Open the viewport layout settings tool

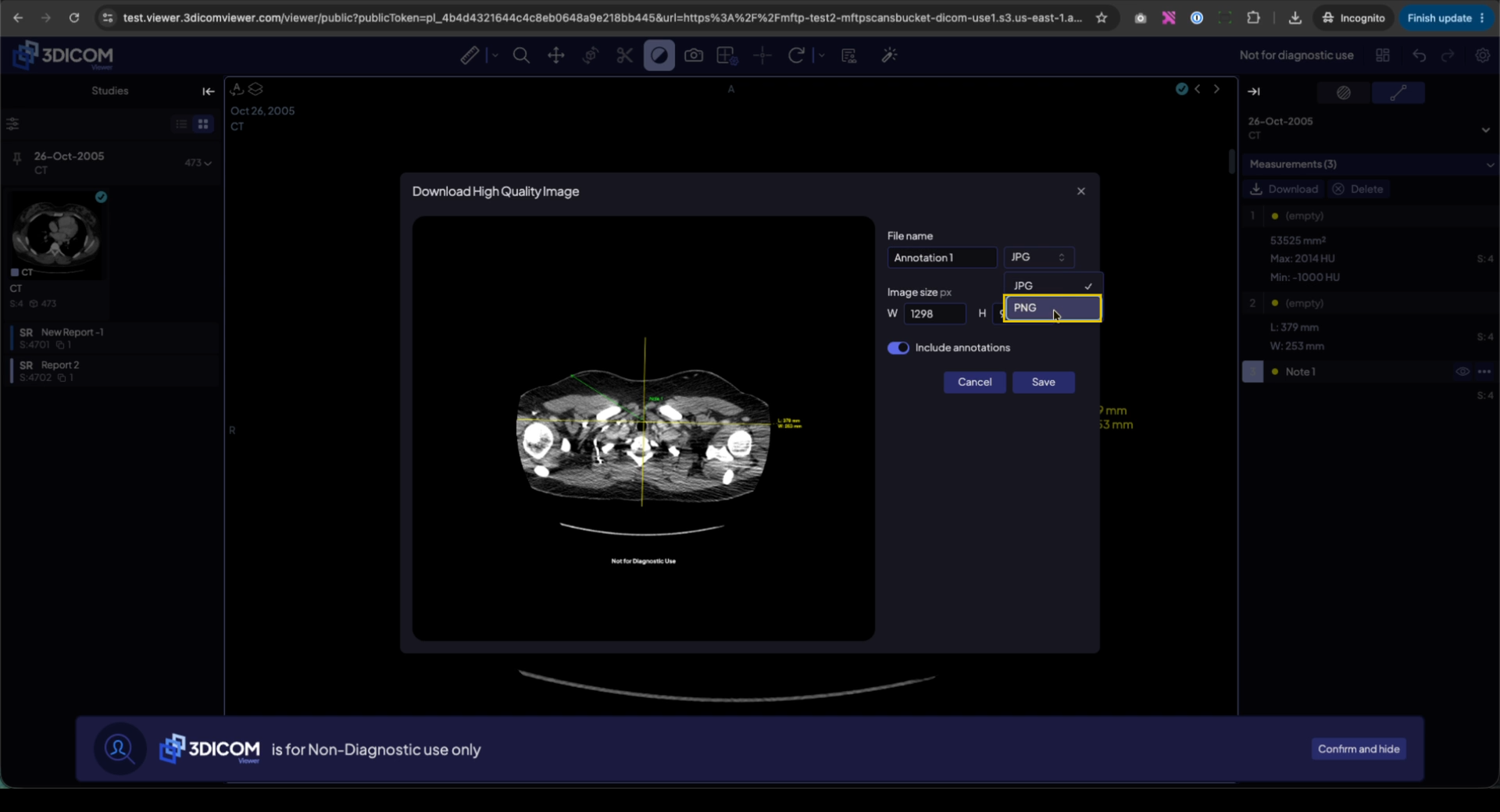[727, 55]
